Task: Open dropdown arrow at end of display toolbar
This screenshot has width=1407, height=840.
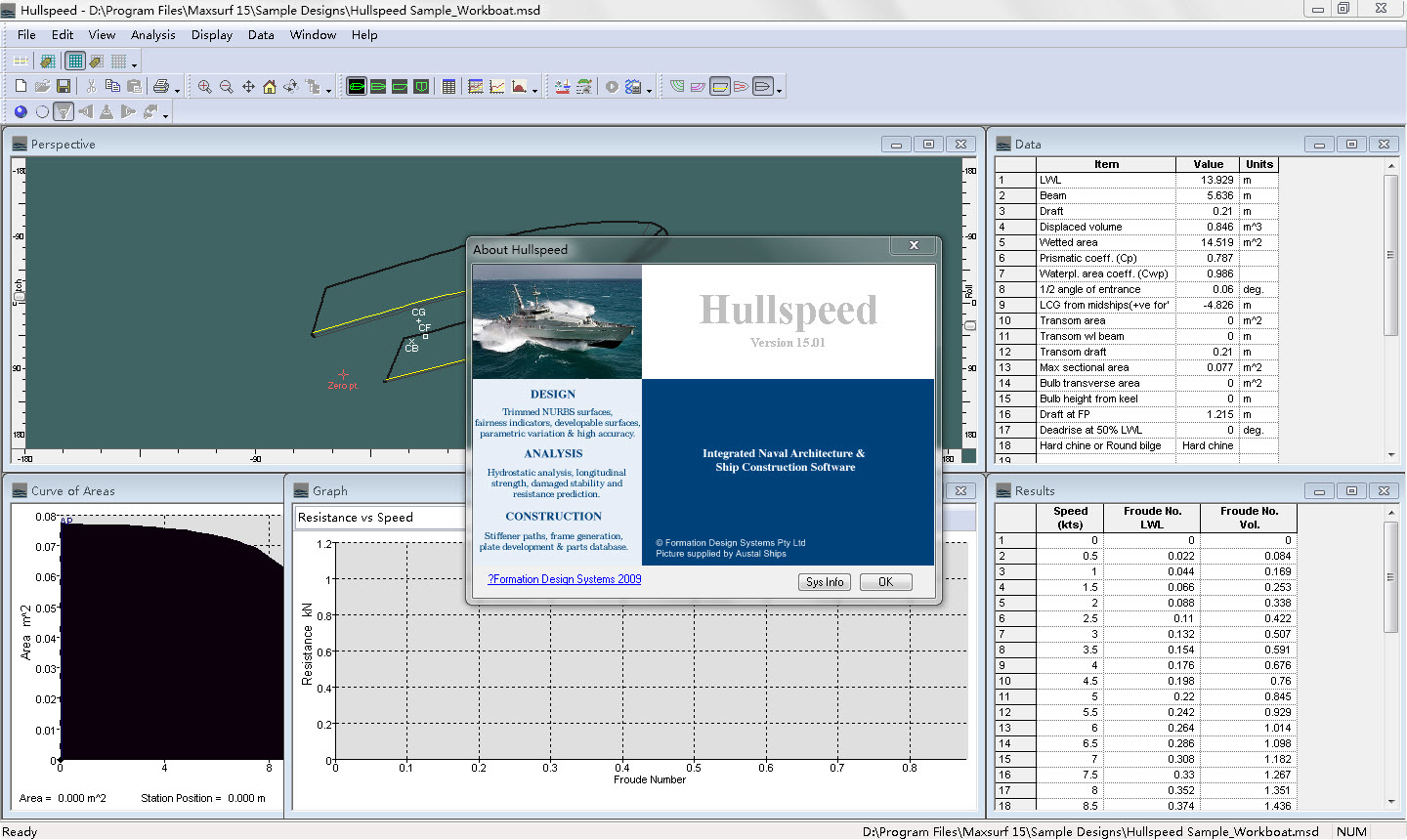Action: 779,91
